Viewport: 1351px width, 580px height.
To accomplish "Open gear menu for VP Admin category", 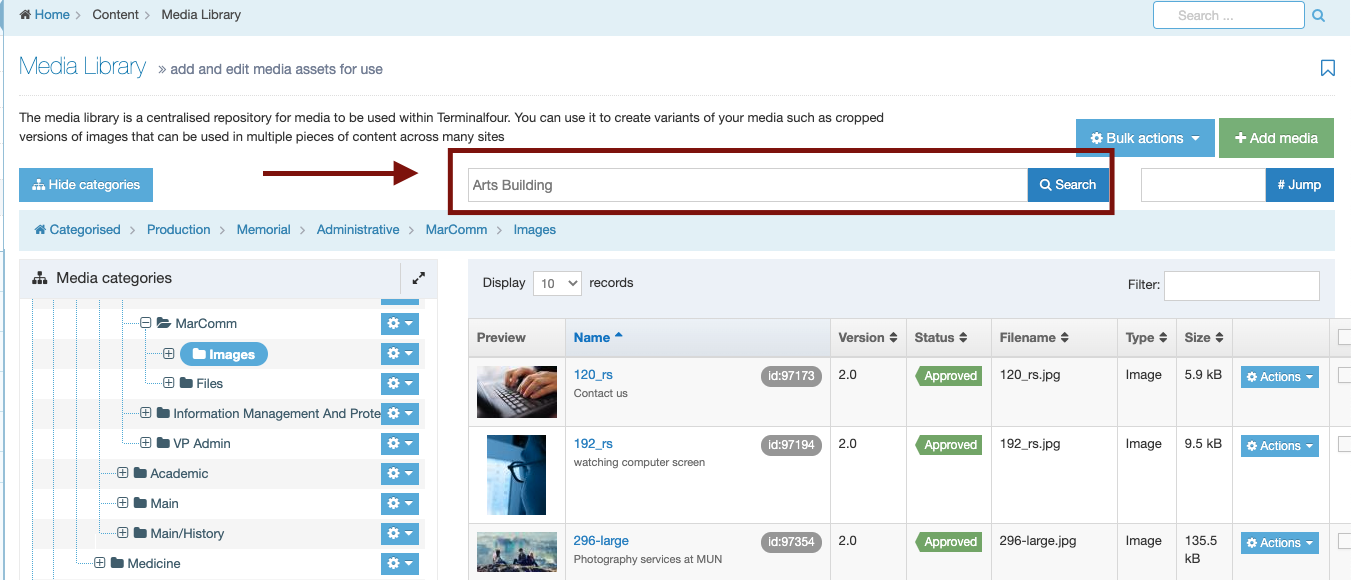I will coord(399,444).
